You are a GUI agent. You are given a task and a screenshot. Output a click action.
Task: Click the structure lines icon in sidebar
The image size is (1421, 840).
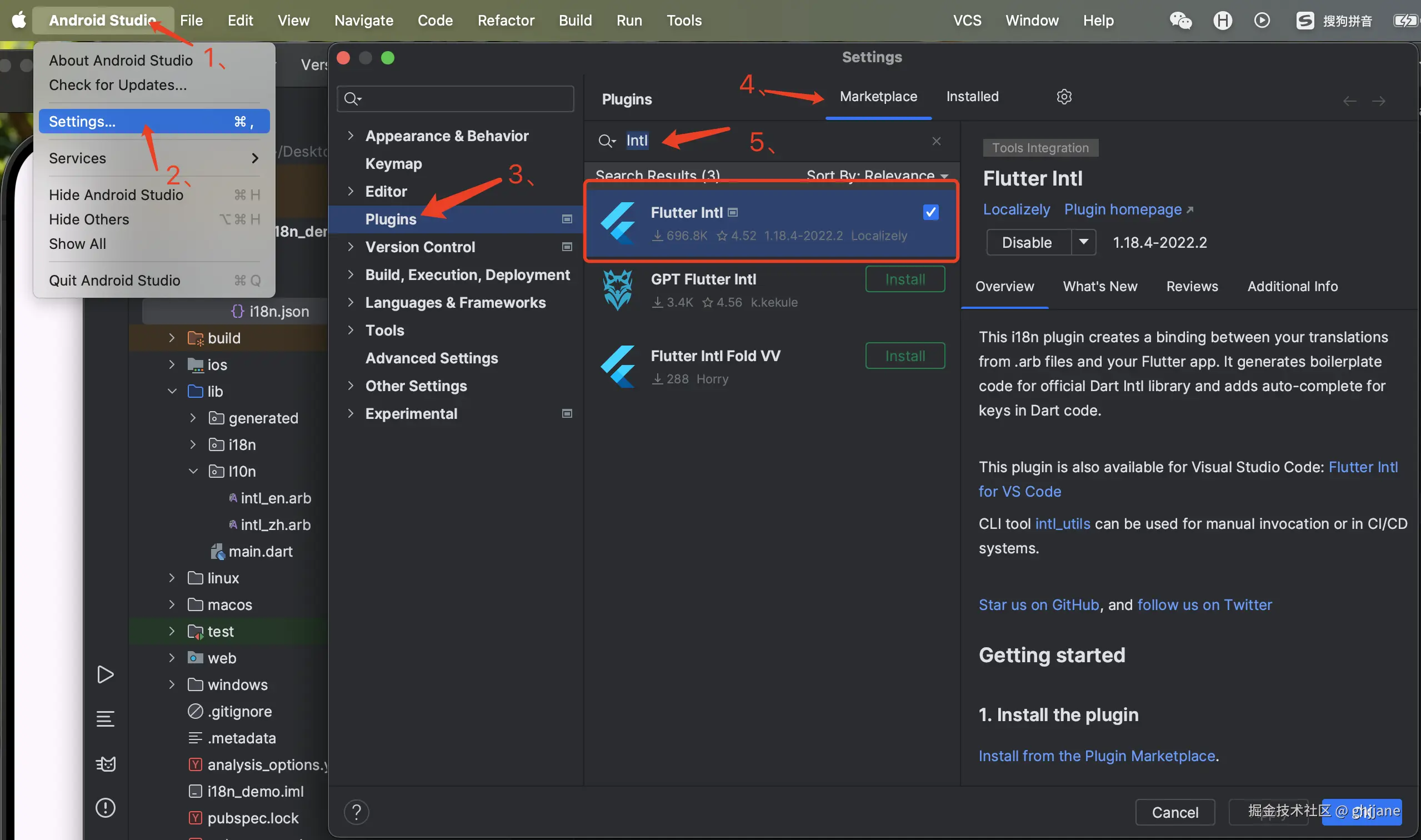click(105, 719)
